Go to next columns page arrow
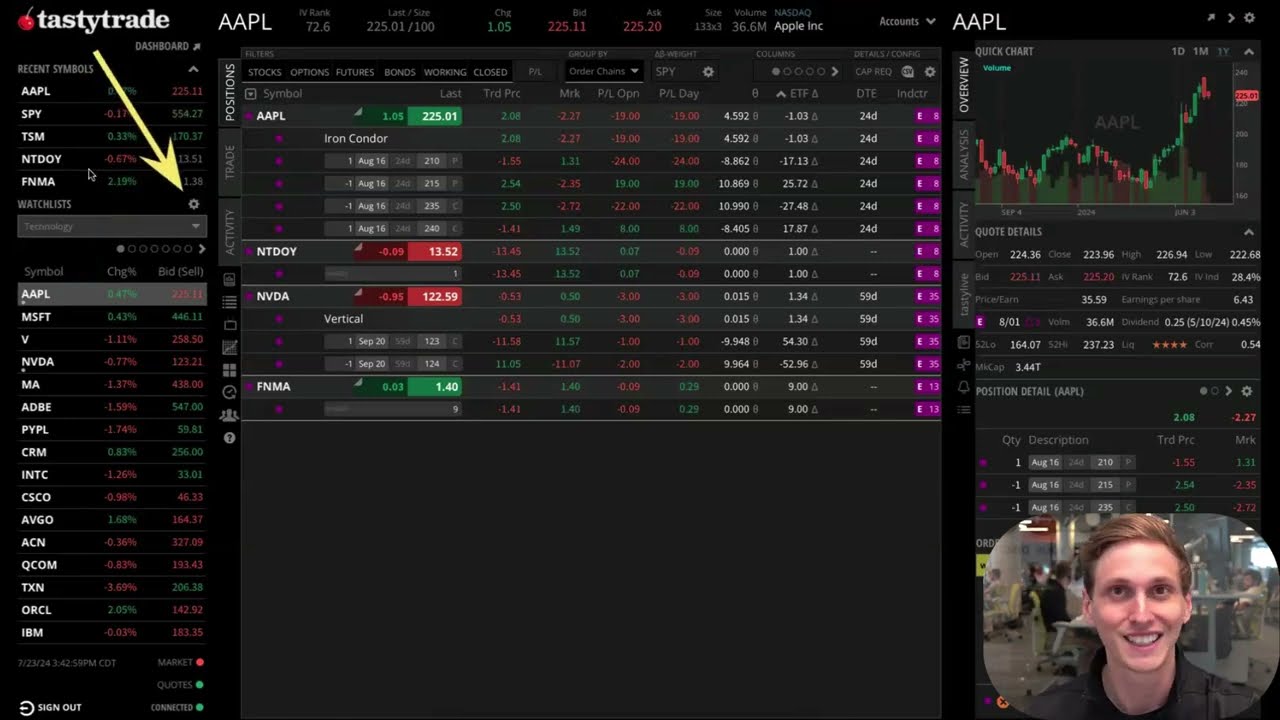The width and height of the screenshot is (1280, 720). (835, 72)
